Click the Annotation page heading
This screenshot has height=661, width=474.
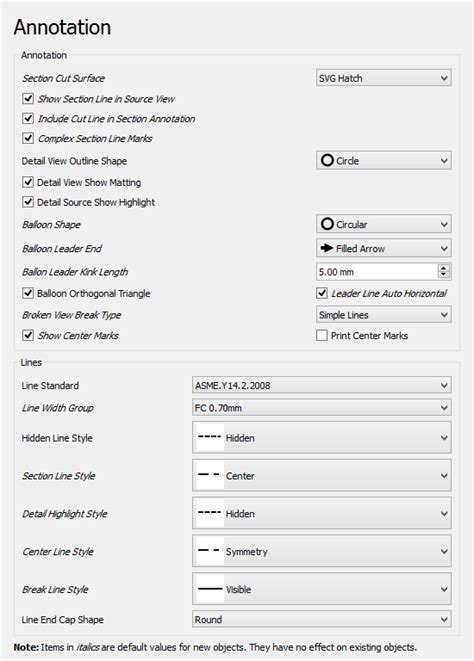[62, 27]
